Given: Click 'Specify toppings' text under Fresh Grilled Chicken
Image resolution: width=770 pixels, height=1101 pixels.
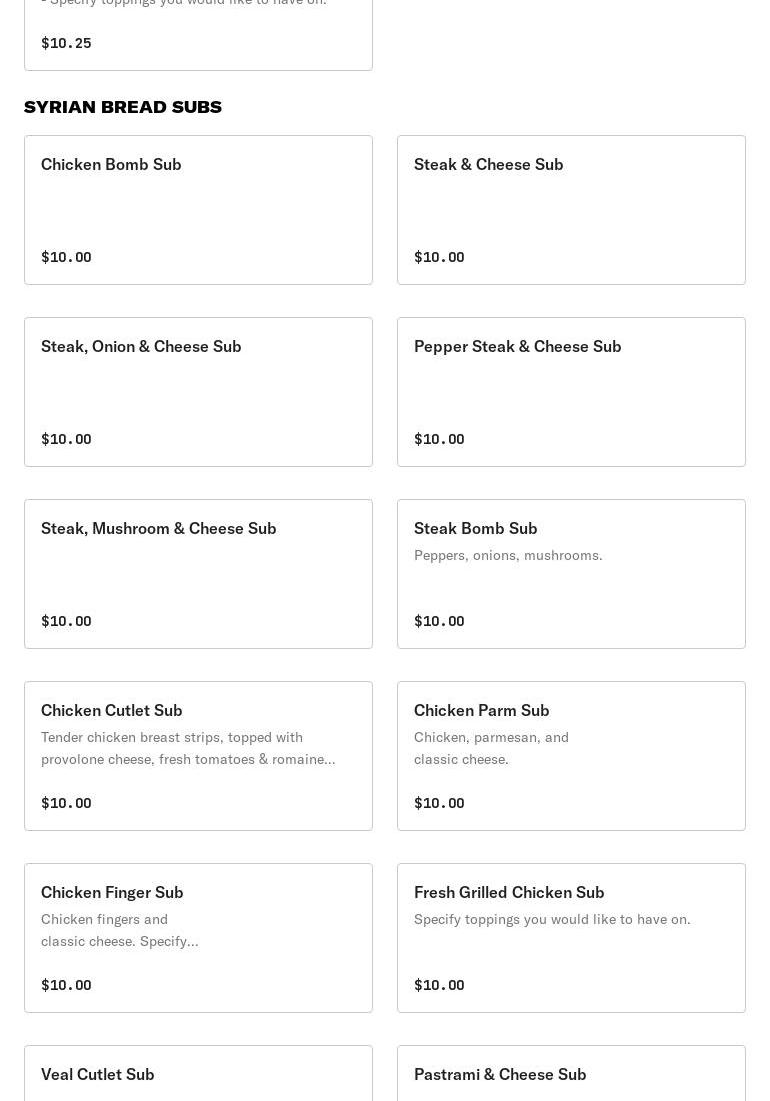Looking at the screenshot, I should (552, 919).
